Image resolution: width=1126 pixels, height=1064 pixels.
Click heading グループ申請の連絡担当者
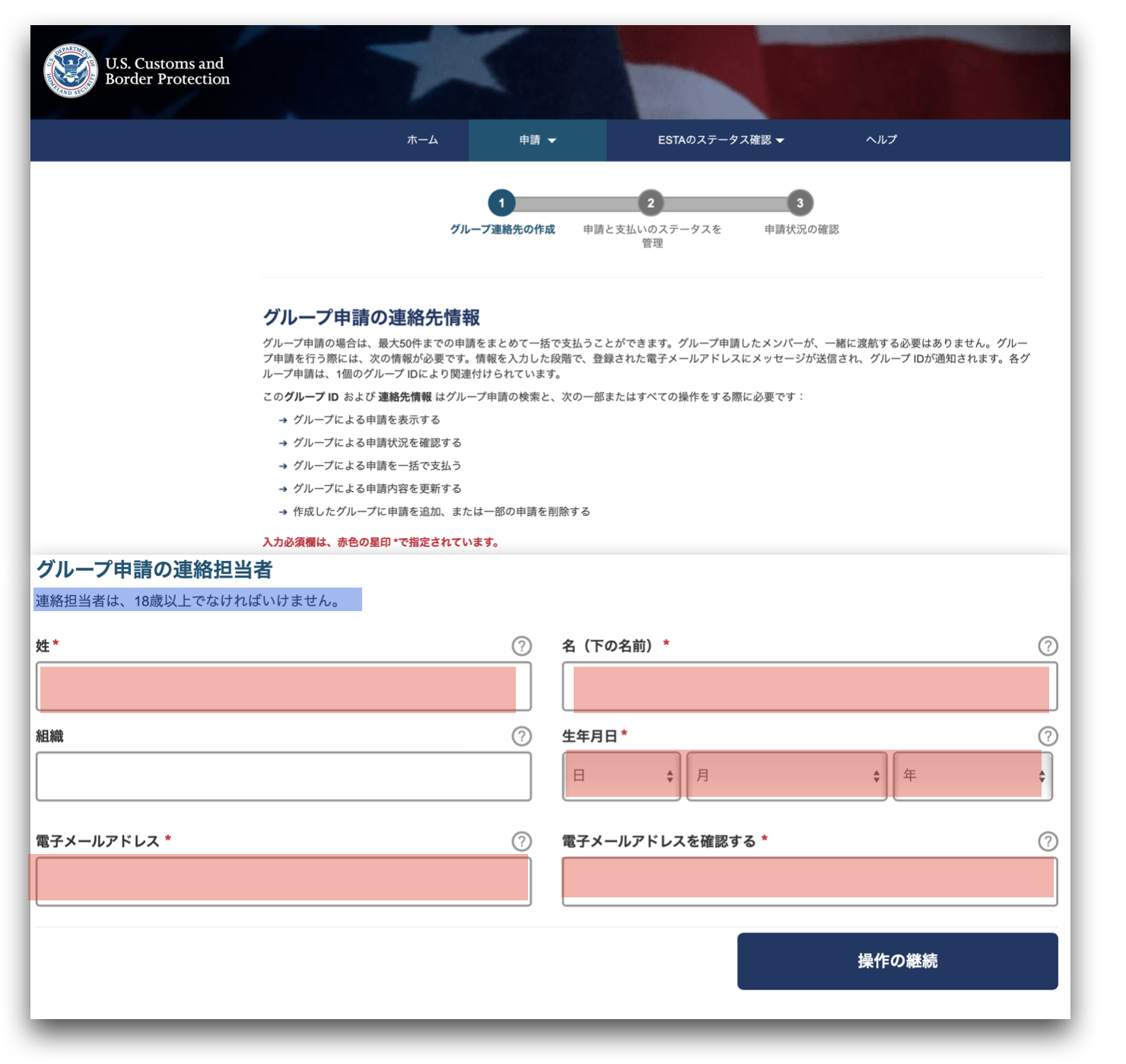[x=154, y=569]
